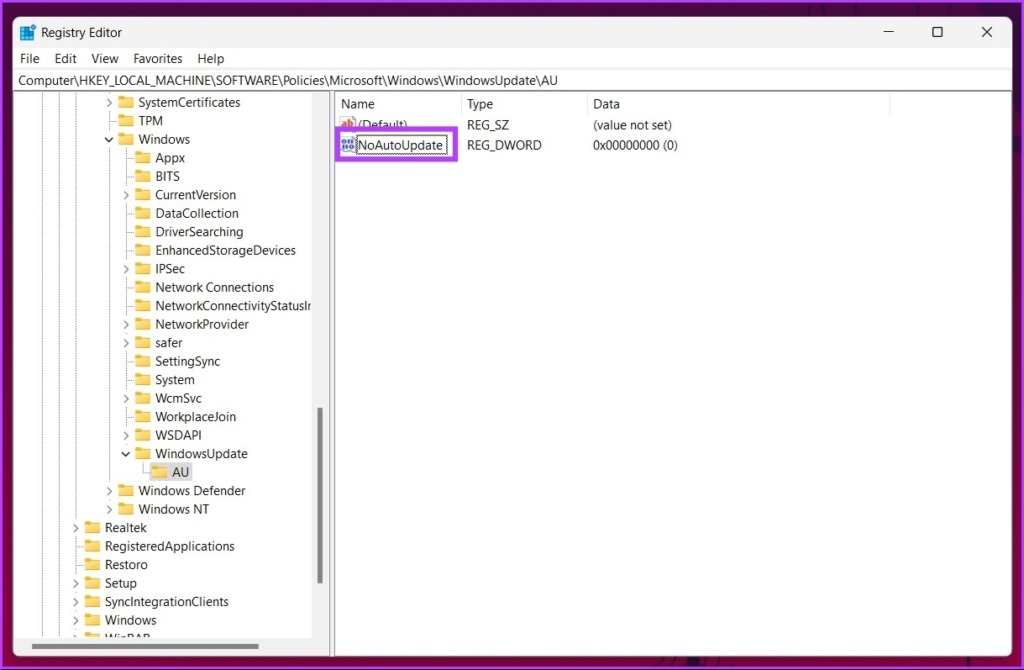
Task: Click the (Default) string value icon
Action: click(x=347, y=125)
